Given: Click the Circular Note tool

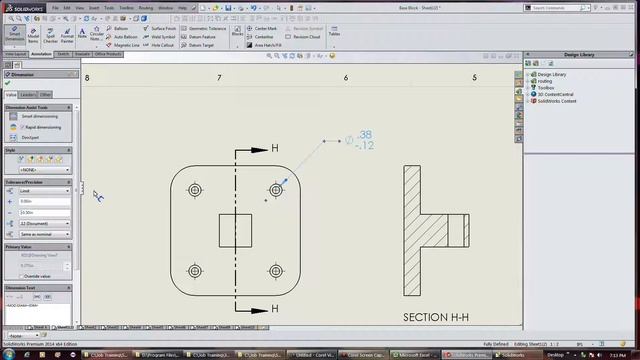Looking at the screenshot, I should 96,33.
